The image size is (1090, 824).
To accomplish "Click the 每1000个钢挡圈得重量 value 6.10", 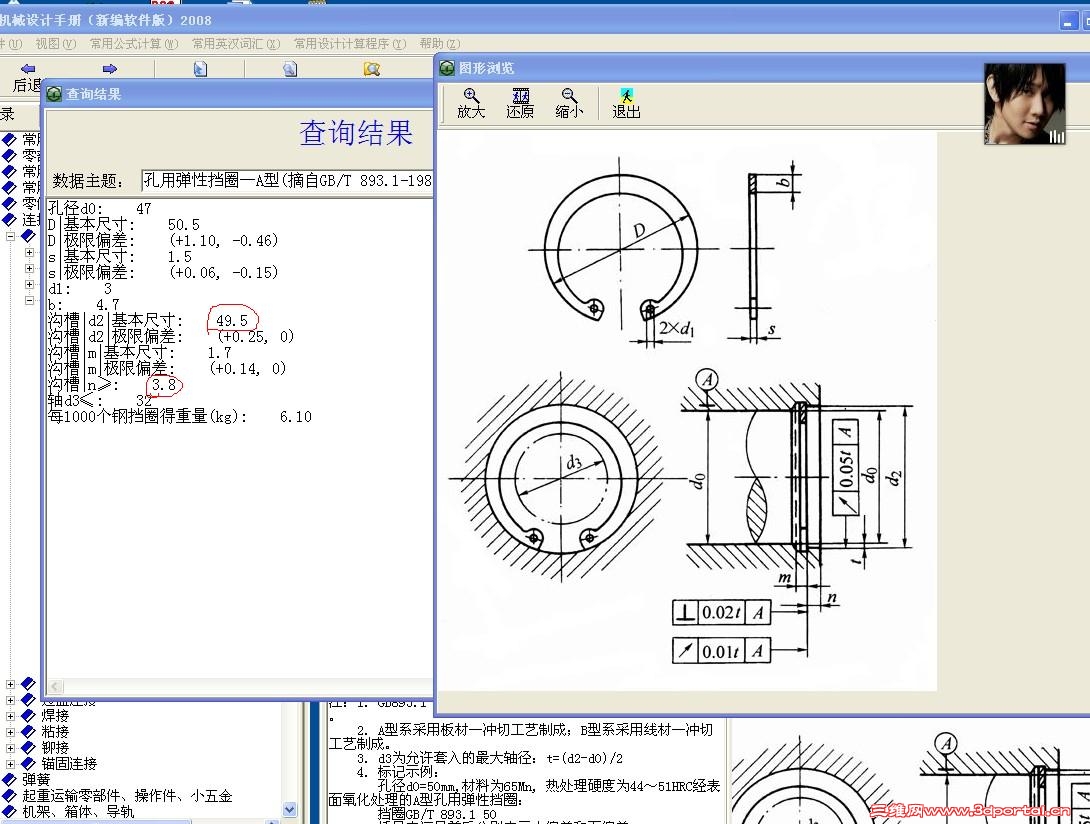I will coord(295,417).
